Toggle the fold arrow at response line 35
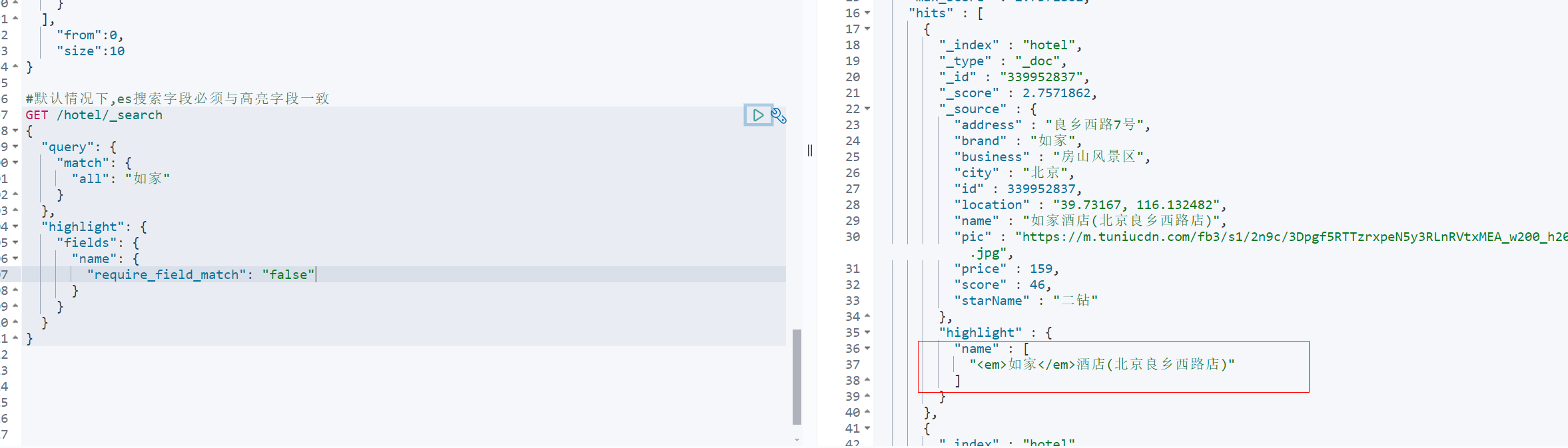This screenshot has height=448, width=1568. (867, 332)
